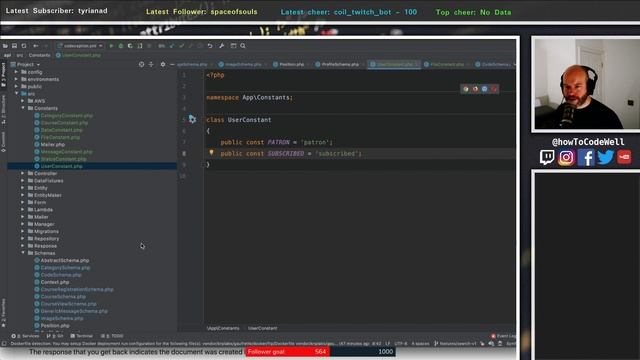The width and height of the screenshot is (640, 360).
Task: Click the red Follower goal progress bar
Action: point(287,352)
